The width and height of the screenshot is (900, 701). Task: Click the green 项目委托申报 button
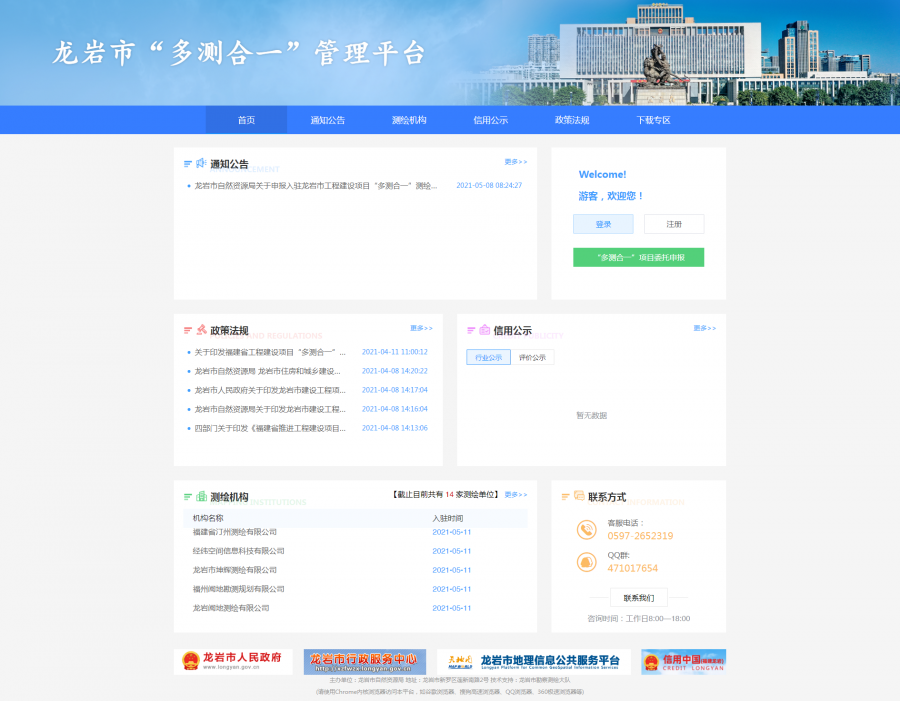(x=638, y=257)
